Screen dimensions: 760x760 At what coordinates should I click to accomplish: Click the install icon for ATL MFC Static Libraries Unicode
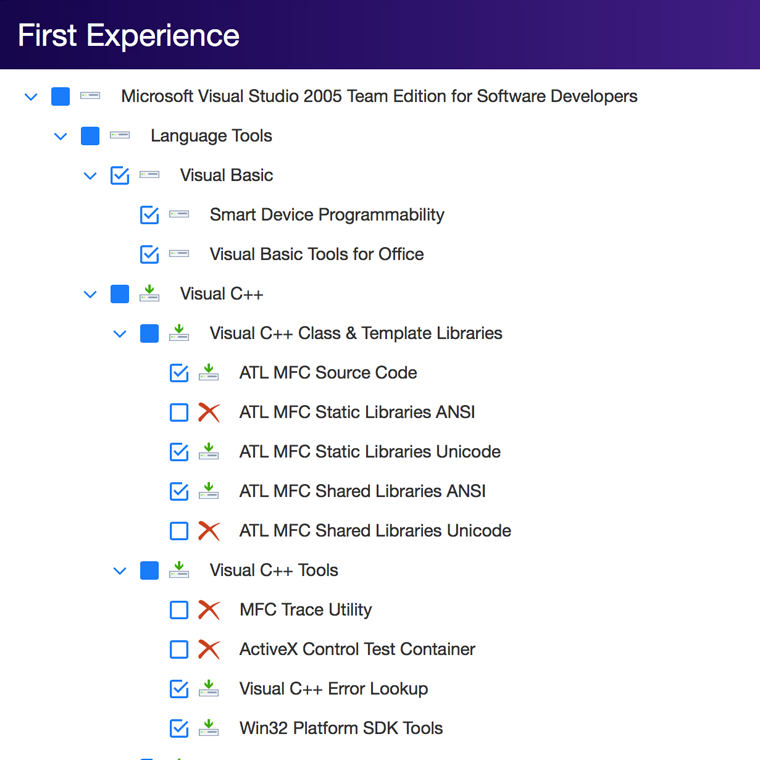tap(208, 451)
